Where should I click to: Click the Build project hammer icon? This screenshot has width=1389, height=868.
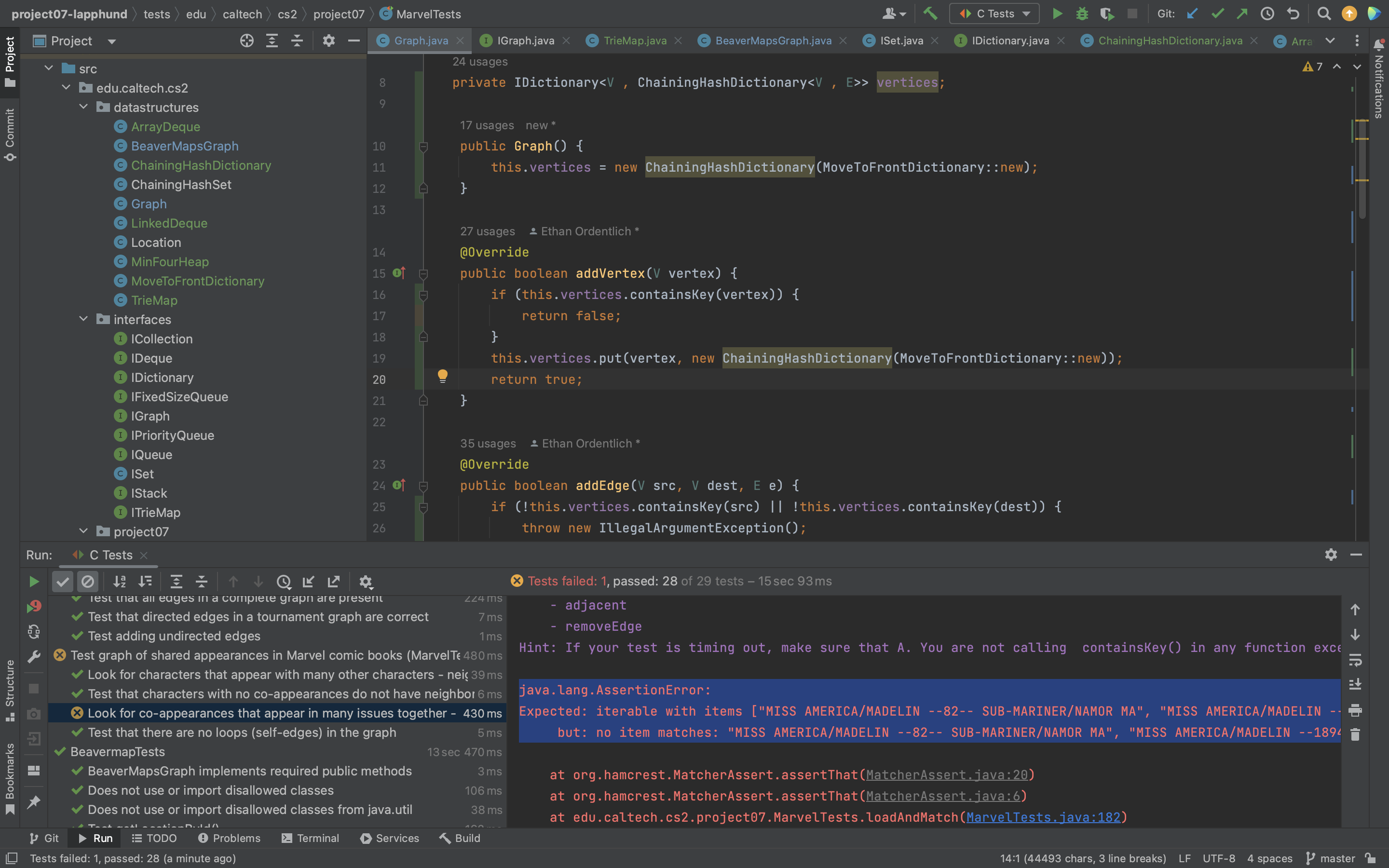930,14
